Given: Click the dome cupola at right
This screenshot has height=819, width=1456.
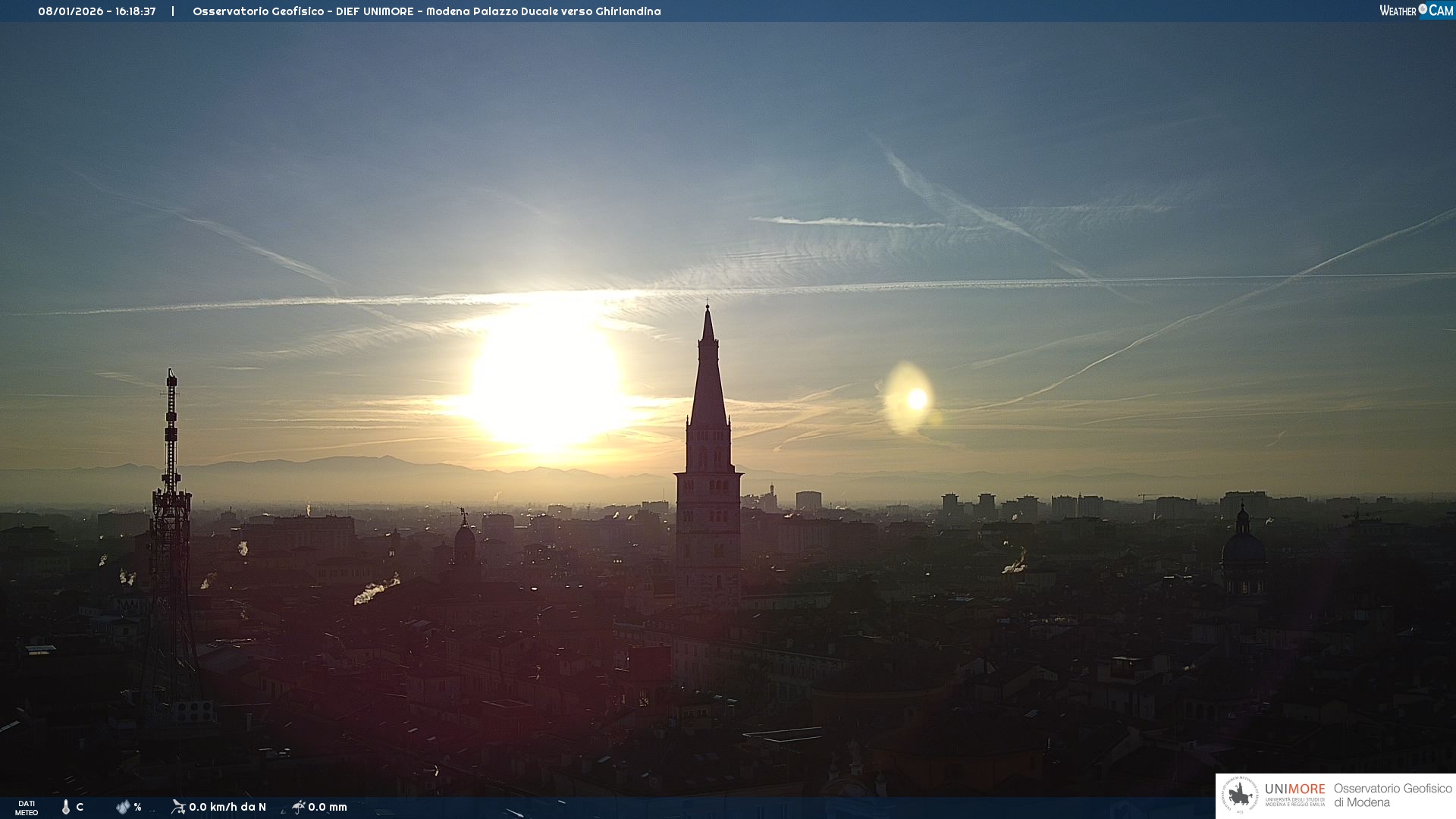Looking at the screenshot, I should (1243, 543).
